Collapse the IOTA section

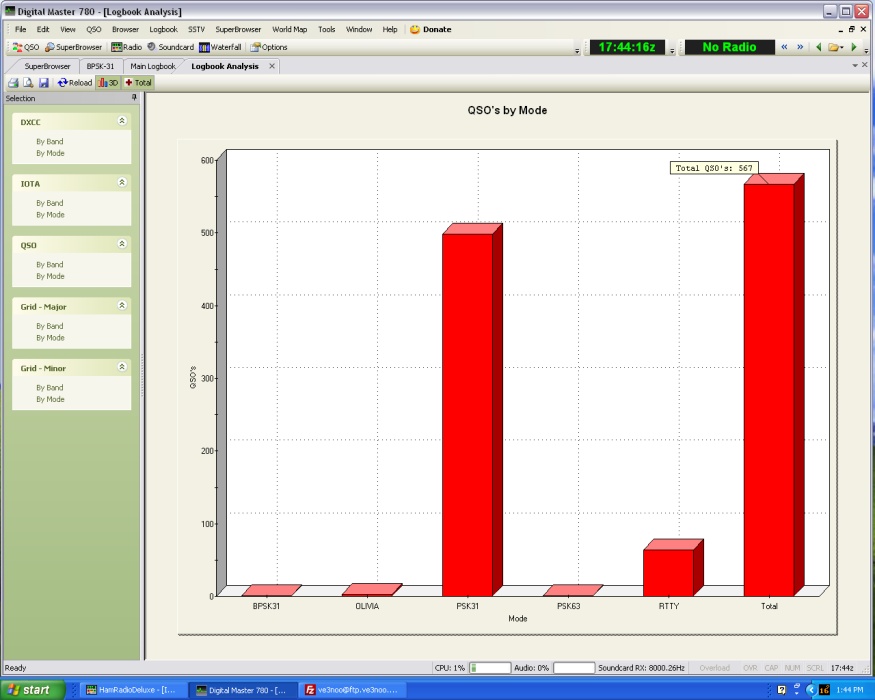122,183
